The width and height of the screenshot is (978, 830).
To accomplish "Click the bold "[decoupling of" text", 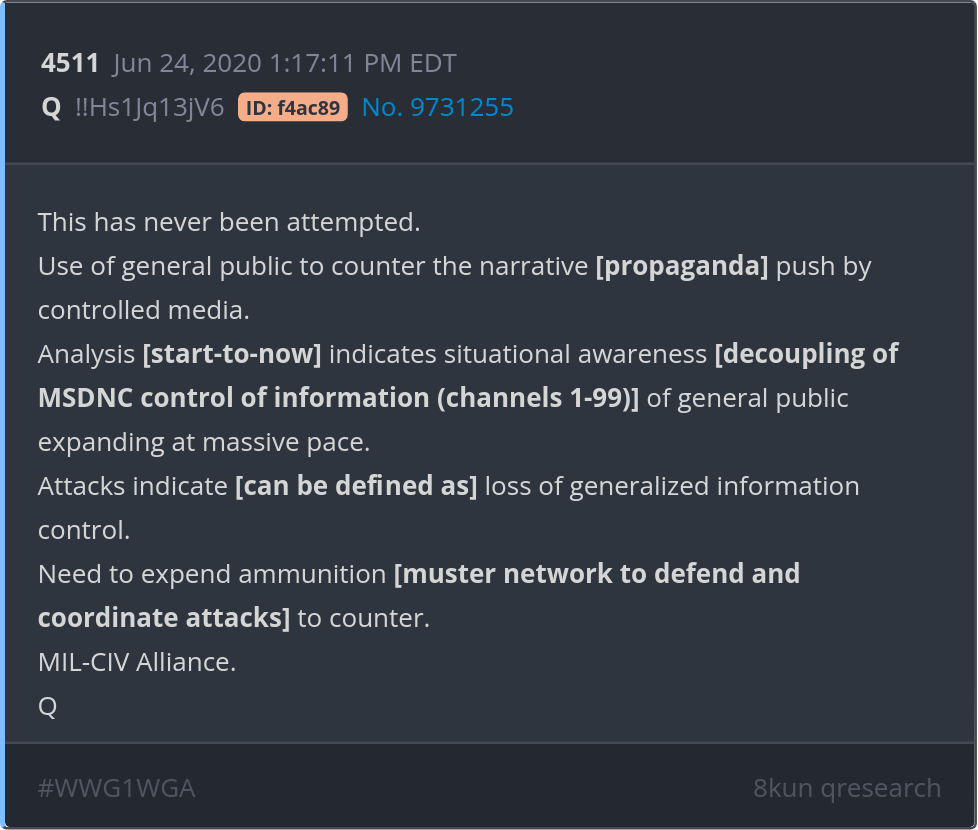I will (x=806, y=354).
